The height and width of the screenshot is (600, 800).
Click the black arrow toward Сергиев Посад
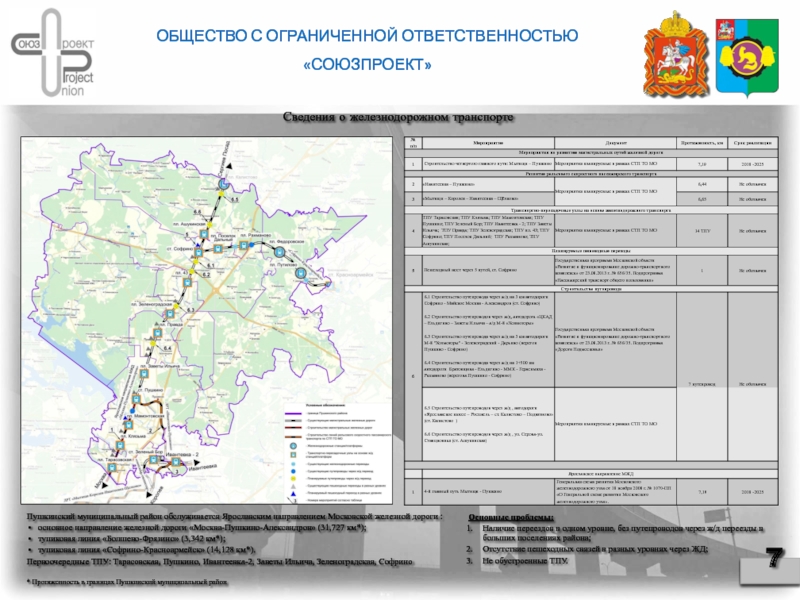[x=229, y=166]
